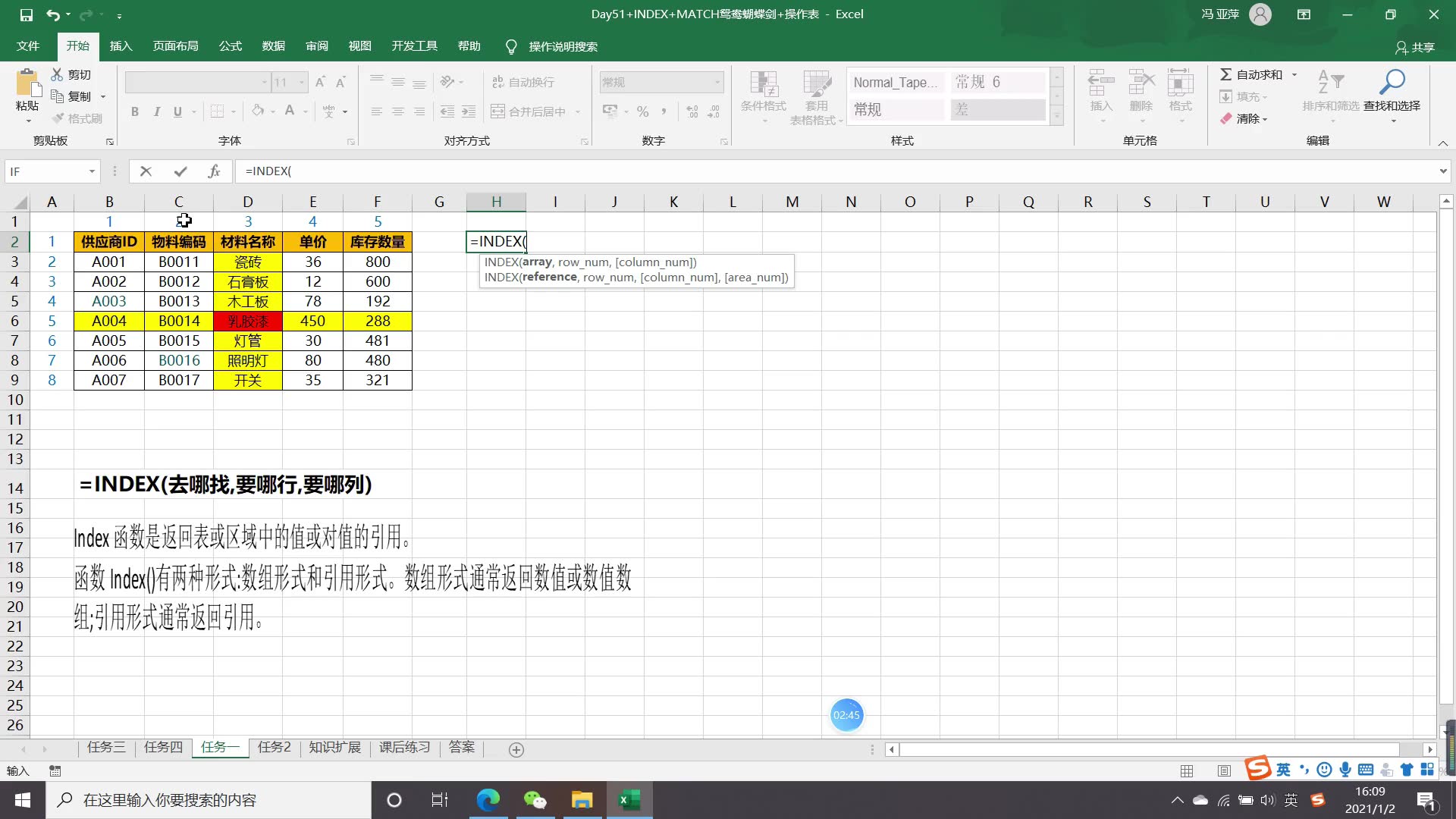Screen dimensions: 1456x819
Task: Switch to the 答案 tab
Action: click(461, 748)
